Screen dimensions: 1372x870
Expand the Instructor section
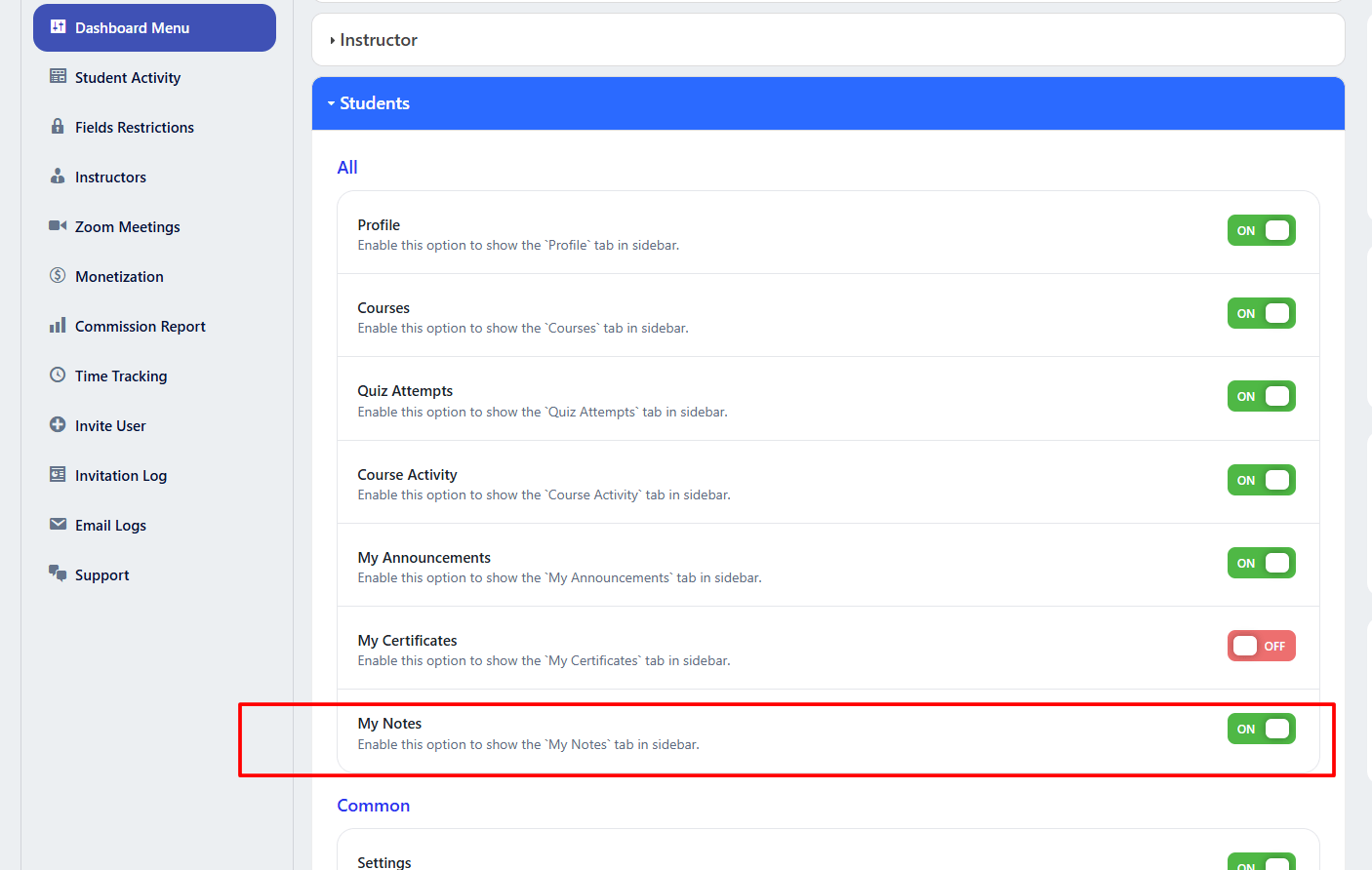pos(378,40)
